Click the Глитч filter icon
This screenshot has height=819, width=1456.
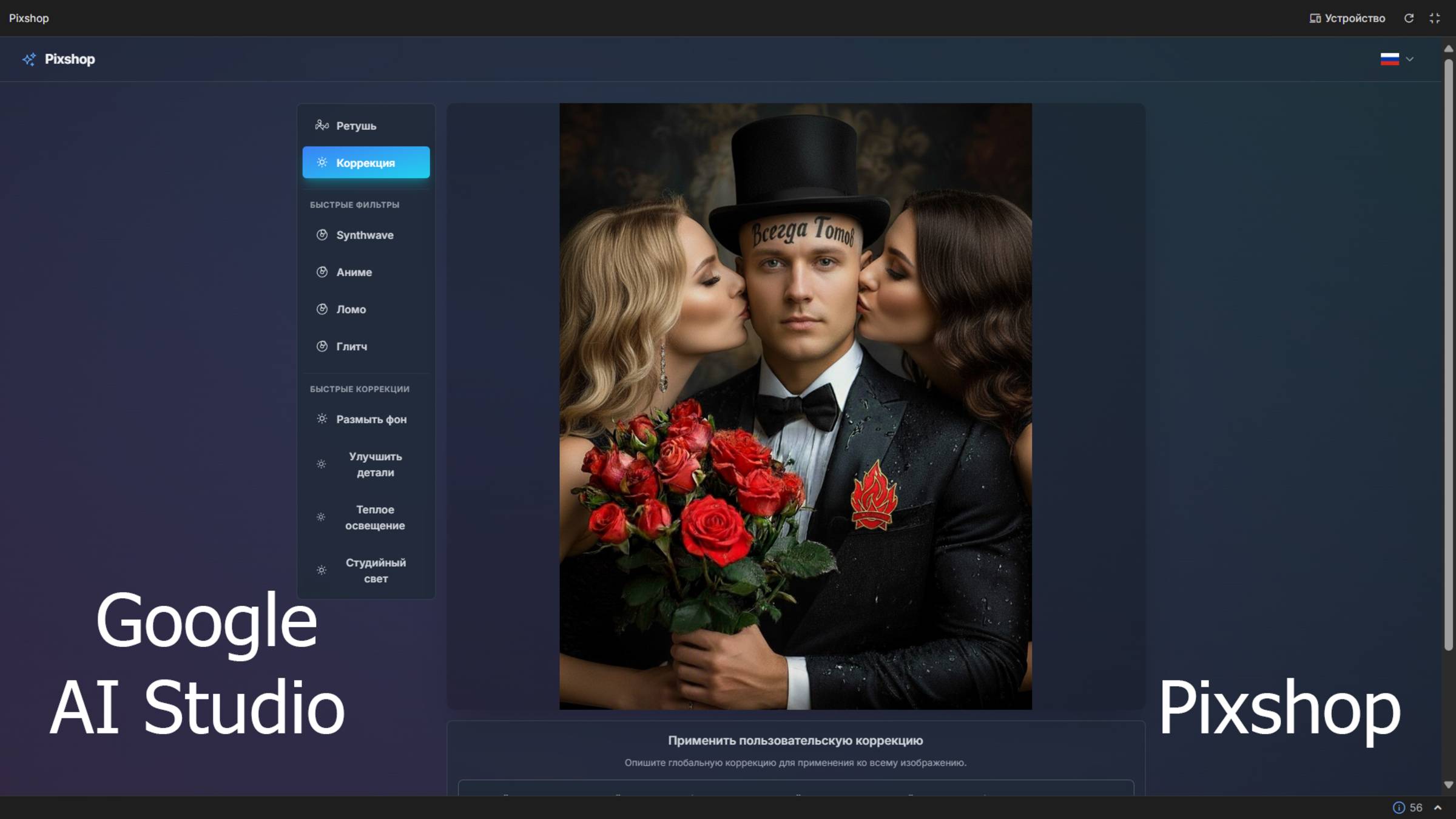point(322,346)
